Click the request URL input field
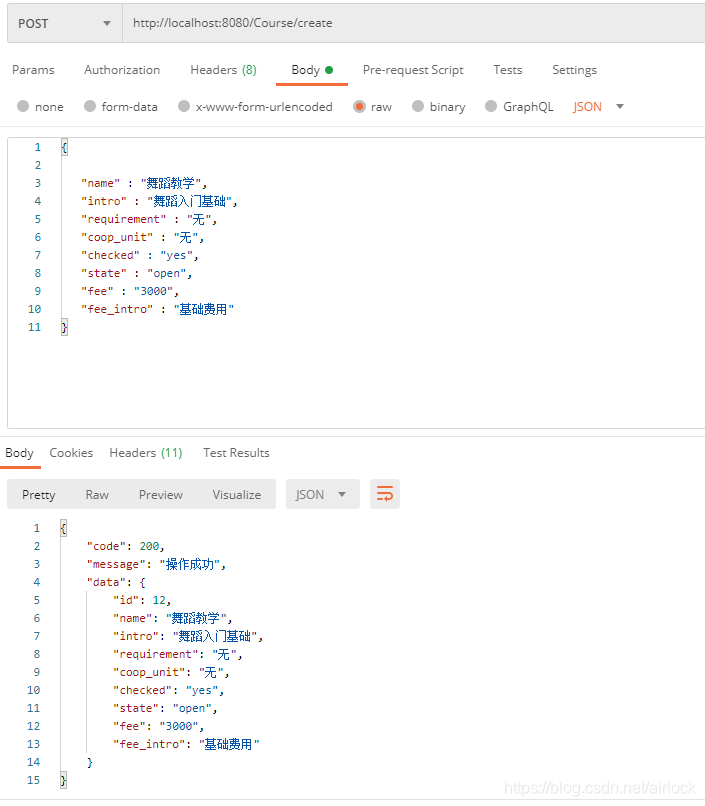705x806 pixels. point(410,23)
